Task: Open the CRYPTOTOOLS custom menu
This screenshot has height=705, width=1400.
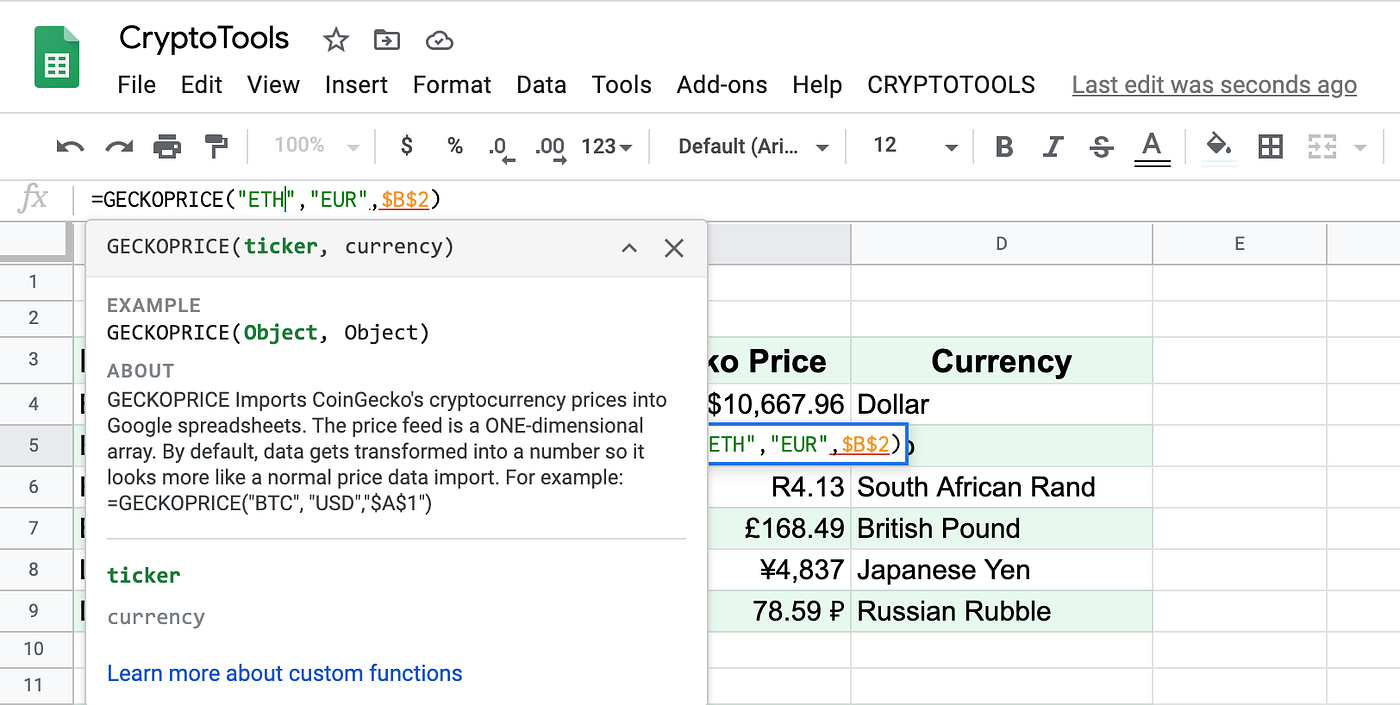Action: coord(951,85)
